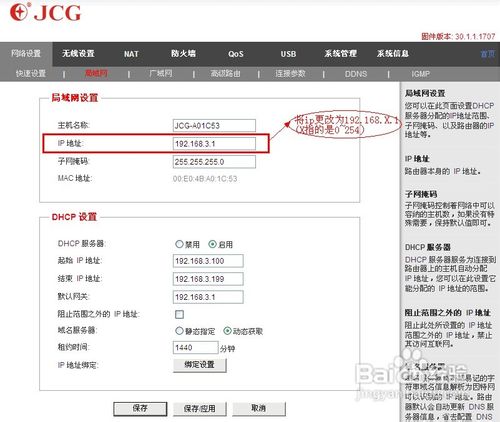
Task: Tick the 阻止范围之外的 IP 地址 checkbox
Action: tap(179, 314)
